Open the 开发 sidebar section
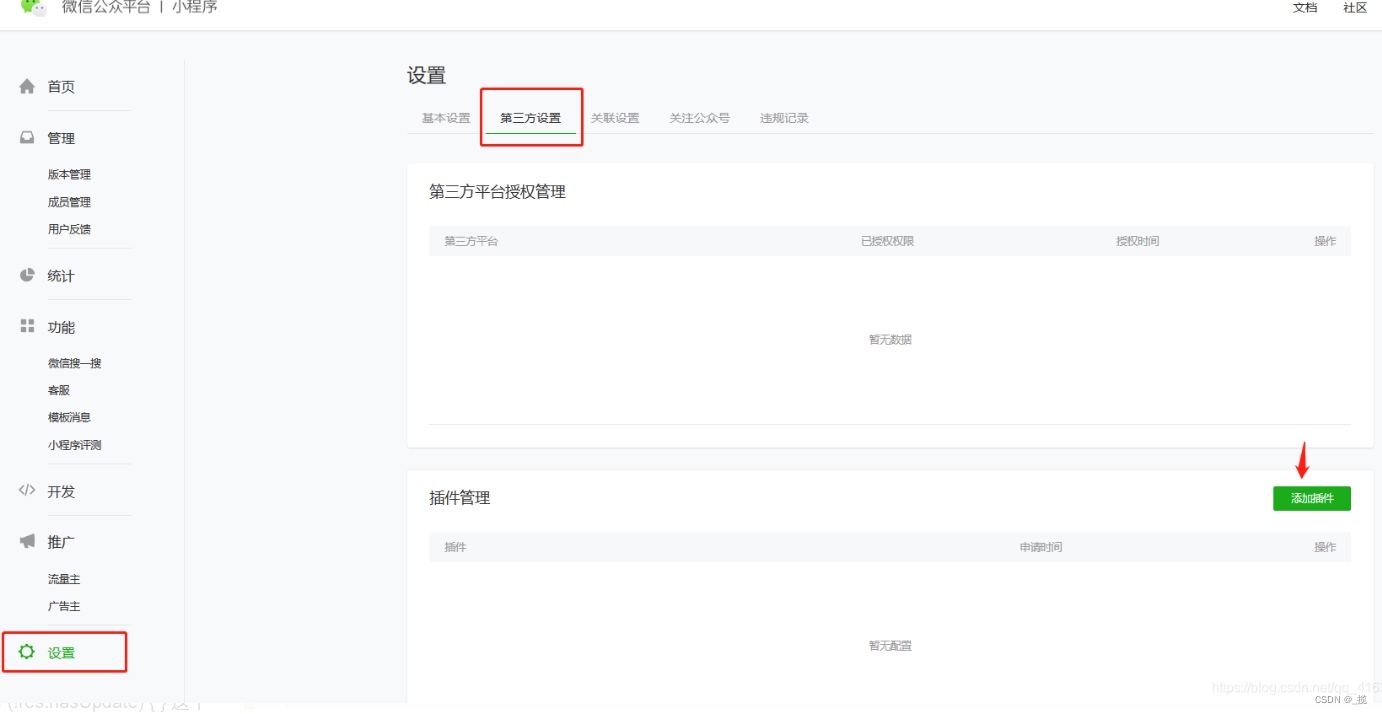1382x714 pixels. coord(61,492)
